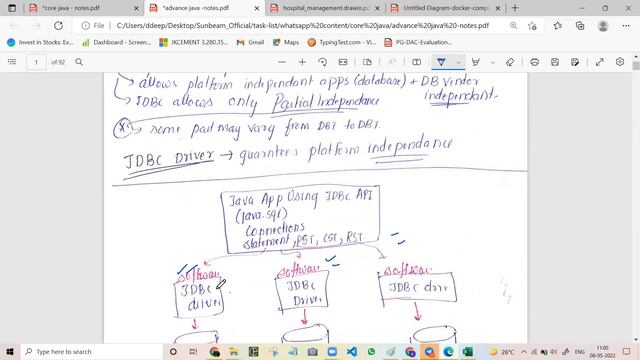Open Task View on the taskbar
The height and width of the screenshot is (360, 640).
point(193,351)
